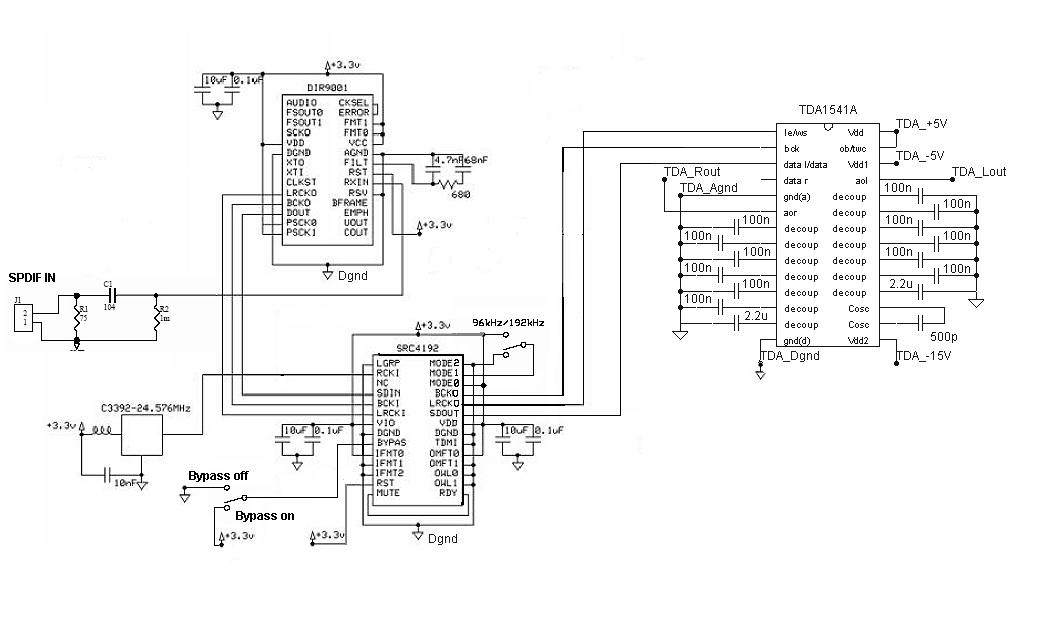
Task: Click the SDIN pin label
Action: pos(388,393)
